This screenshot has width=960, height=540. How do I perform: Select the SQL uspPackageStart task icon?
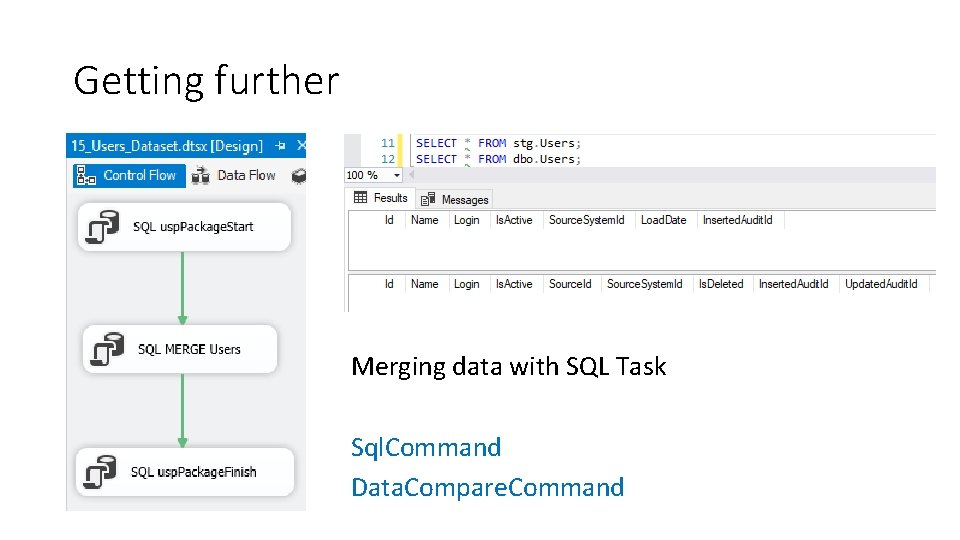coord(102,227)
